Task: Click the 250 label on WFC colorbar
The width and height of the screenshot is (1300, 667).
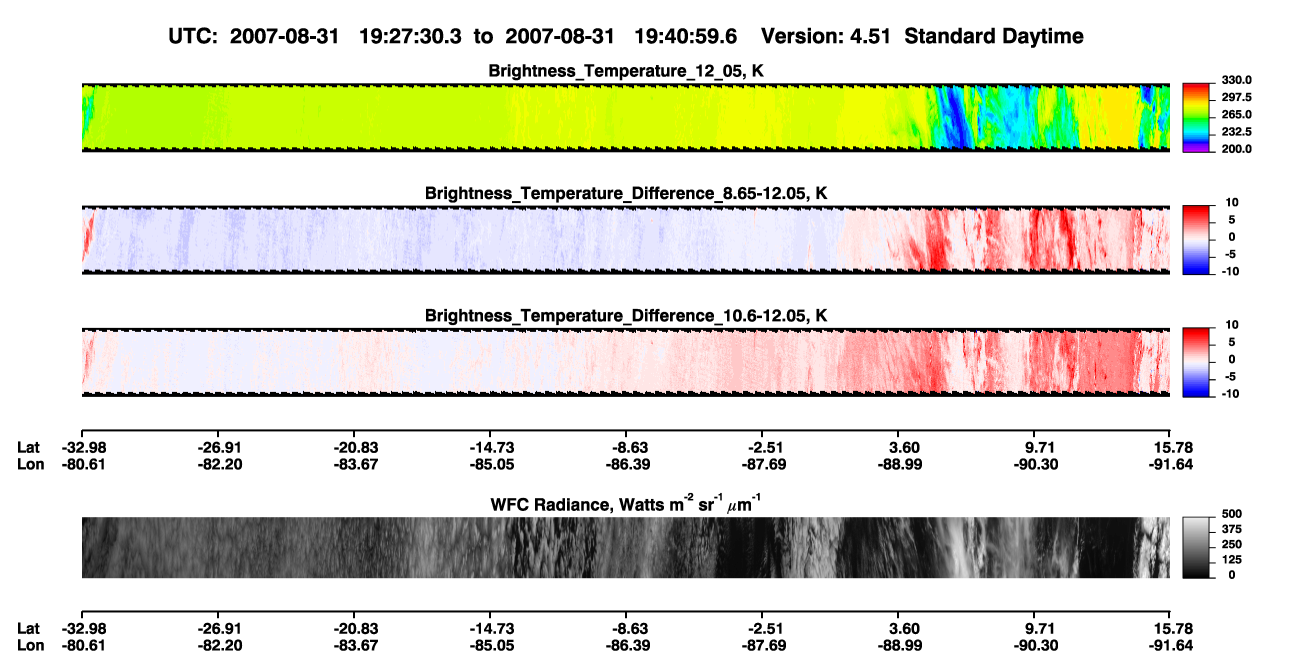Action: click(1232, 546)
